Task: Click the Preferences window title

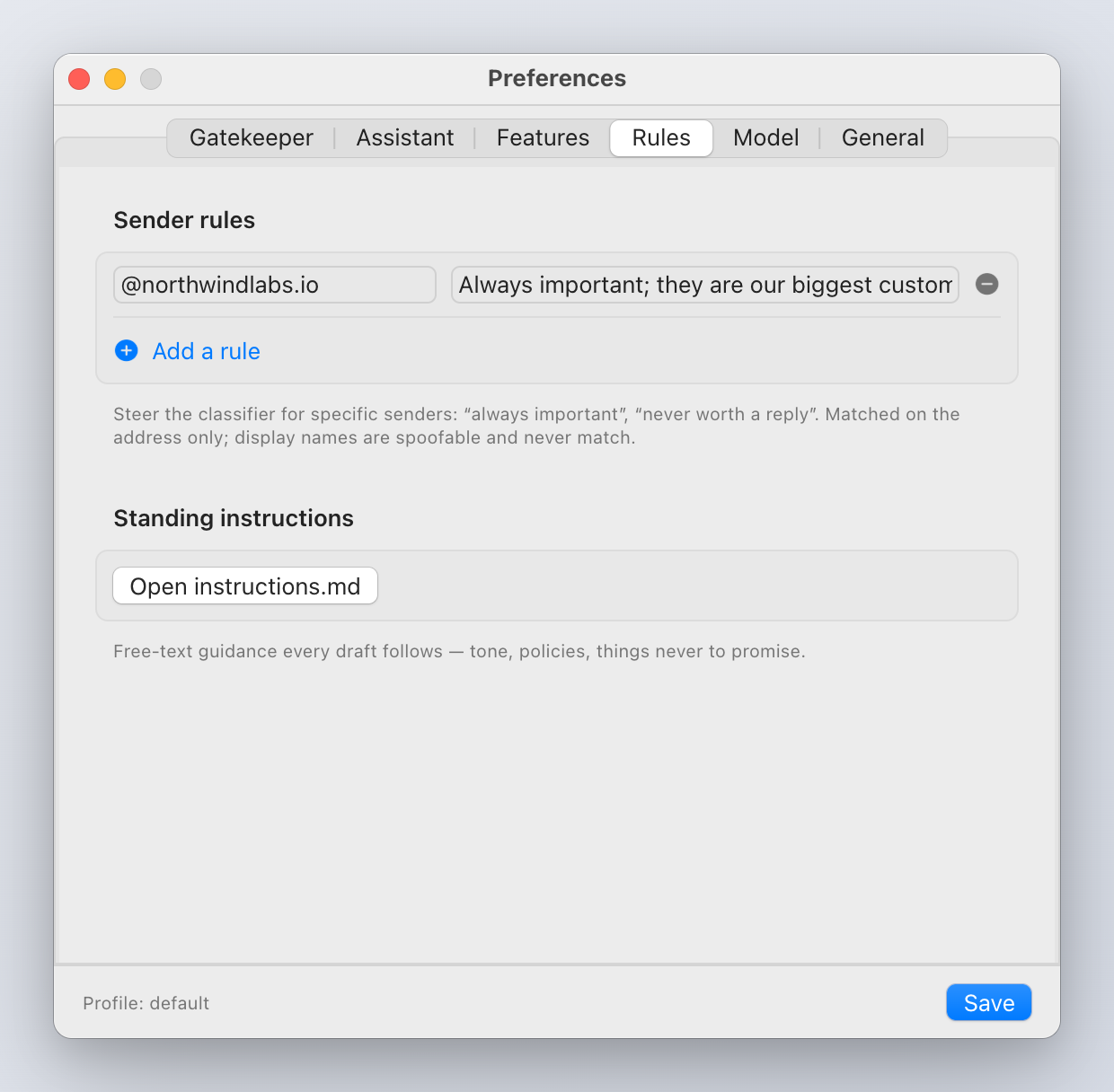Action: coord(557,78)
